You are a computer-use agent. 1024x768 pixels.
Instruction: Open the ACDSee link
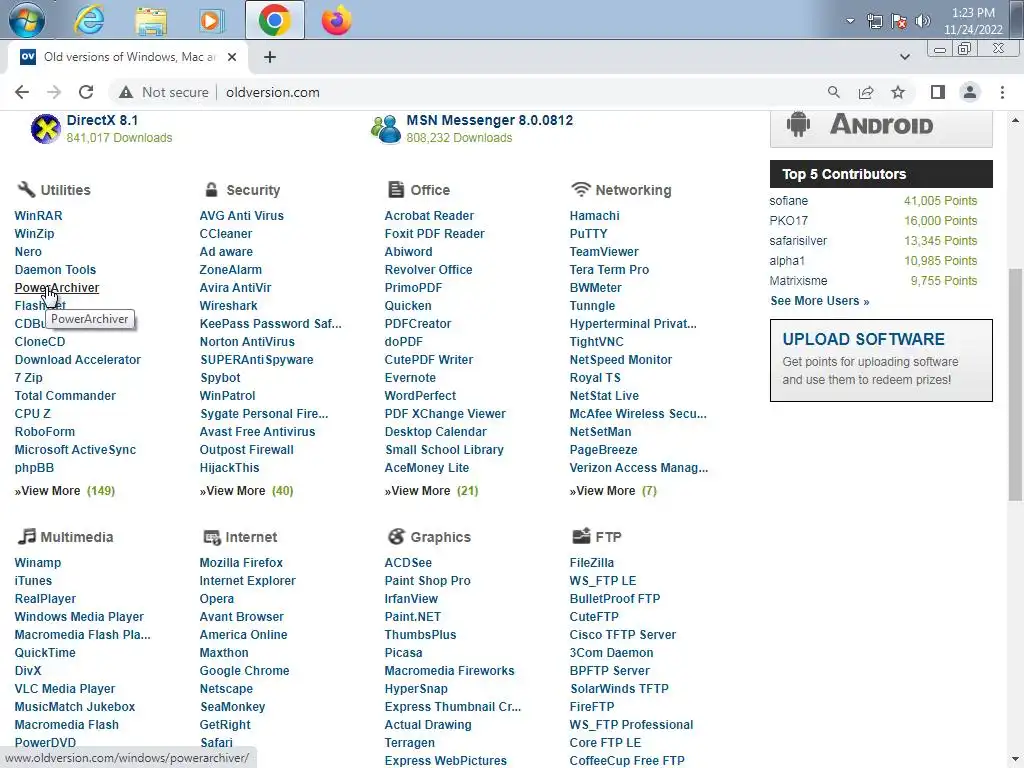(x=408, y=562)
